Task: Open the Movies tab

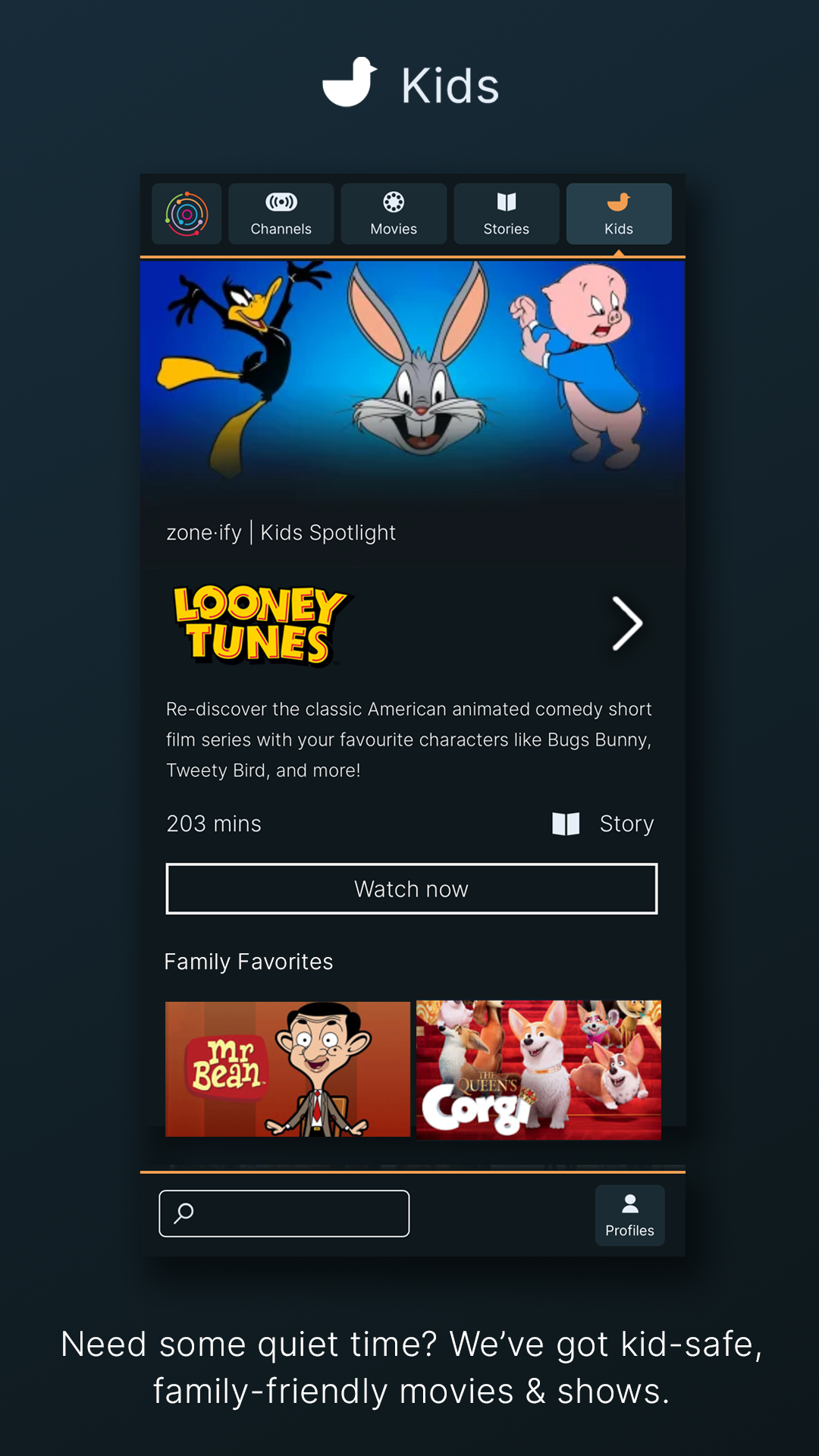Action: (x=394, y=214)
